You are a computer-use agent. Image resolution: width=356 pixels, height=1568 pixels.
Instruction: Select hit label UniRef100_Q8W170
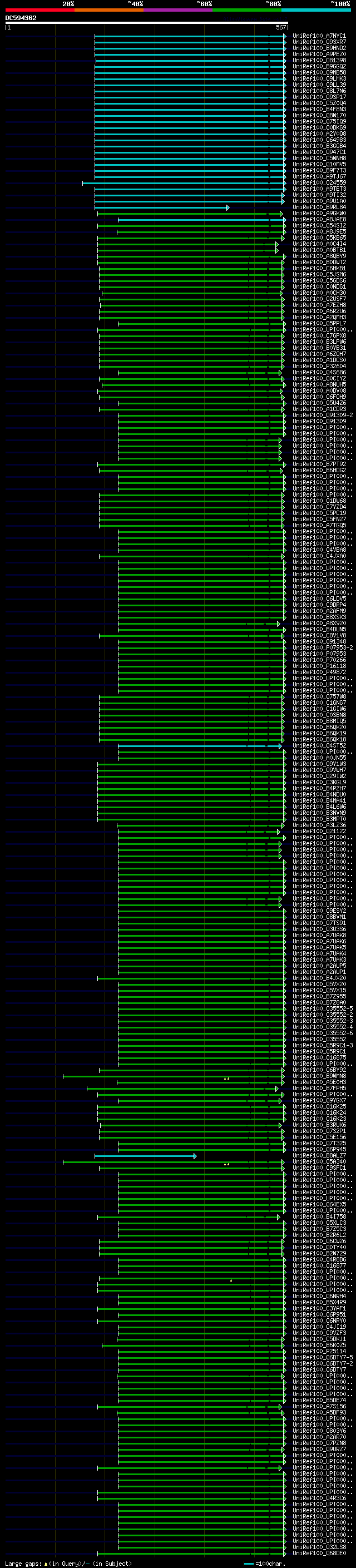point(319,116)
